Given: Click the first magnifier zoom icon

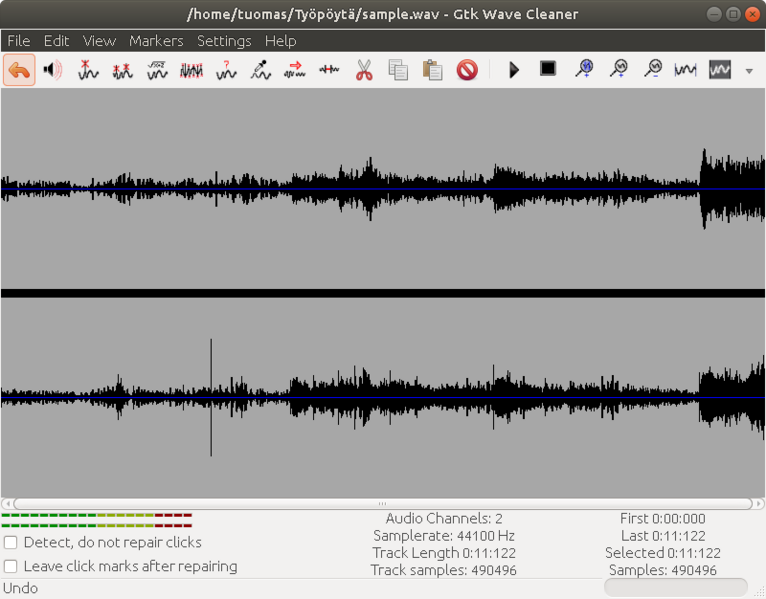Looking at the screenshot, I should click(584, 69).
